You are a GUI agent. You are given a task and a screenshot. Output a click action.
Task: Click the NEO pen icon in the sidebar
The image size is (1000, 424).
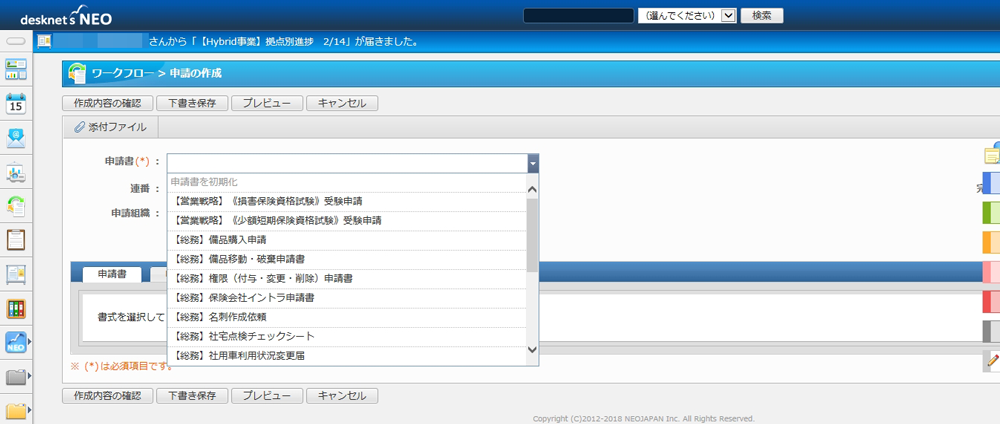(16, 343)
